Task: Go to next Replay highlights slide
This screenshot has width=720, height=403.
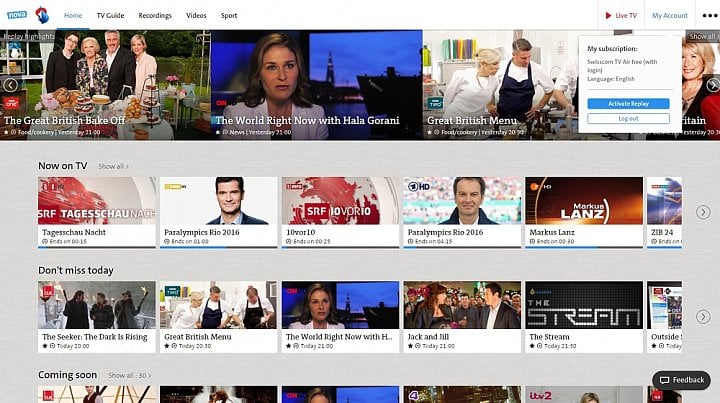Action: pos(713,85)
